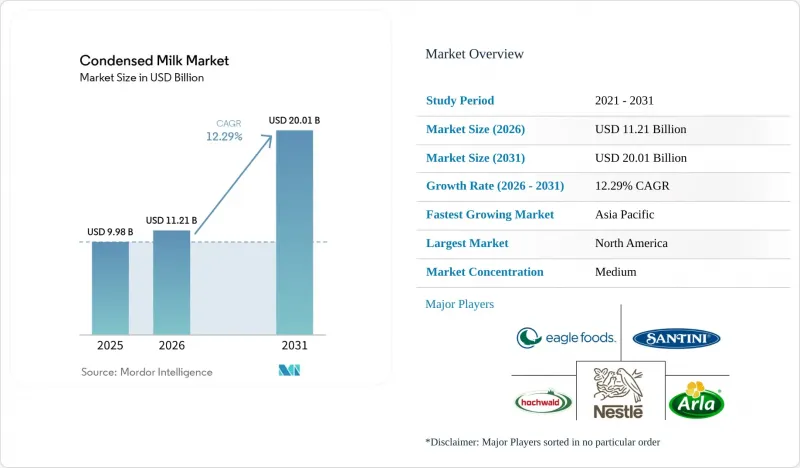
Task: Click the 'Largest Market' label
Action: coord(467,243)
